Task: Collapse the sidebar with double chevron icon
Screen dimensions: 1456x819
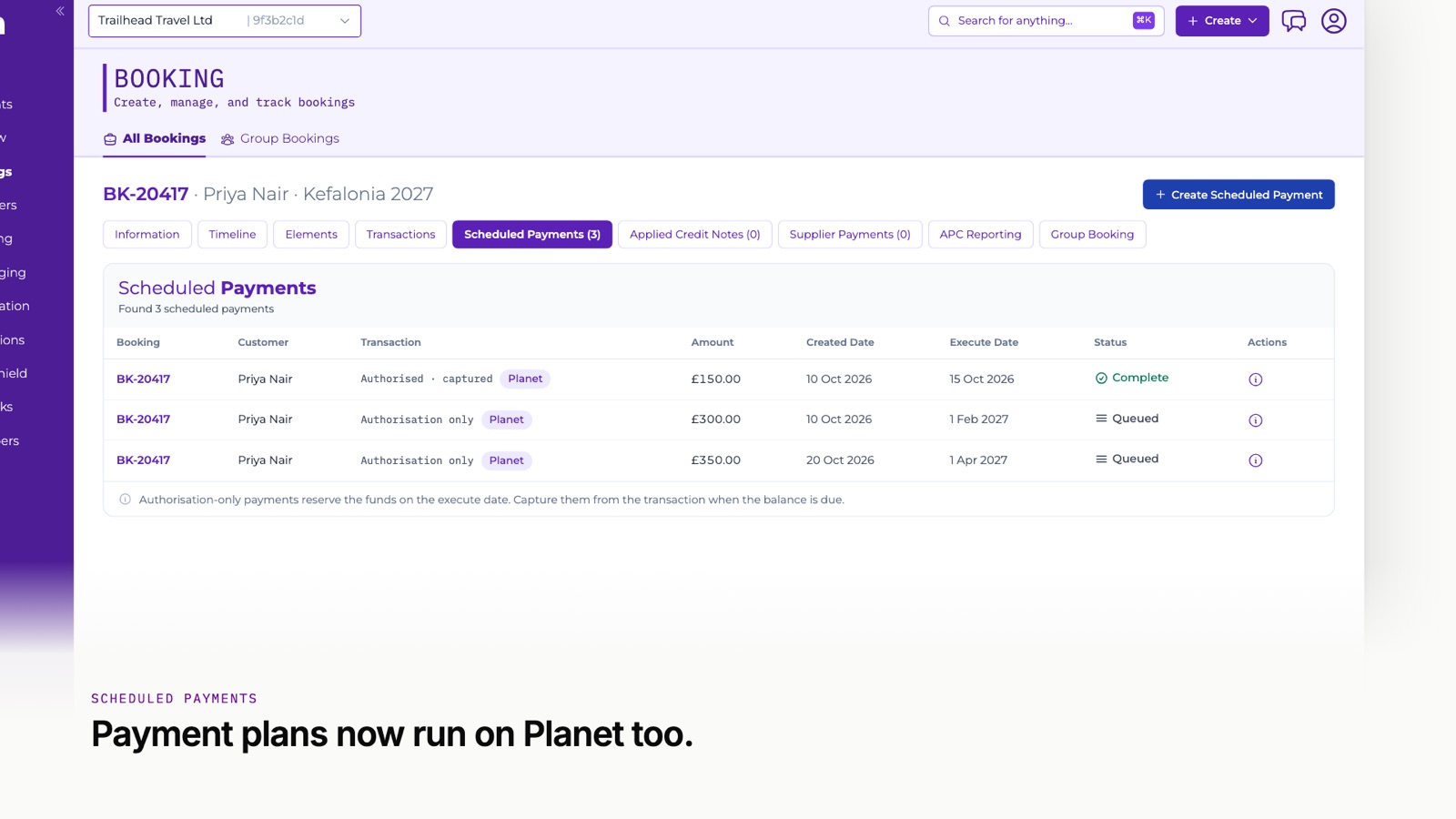Action: point(60,11)
